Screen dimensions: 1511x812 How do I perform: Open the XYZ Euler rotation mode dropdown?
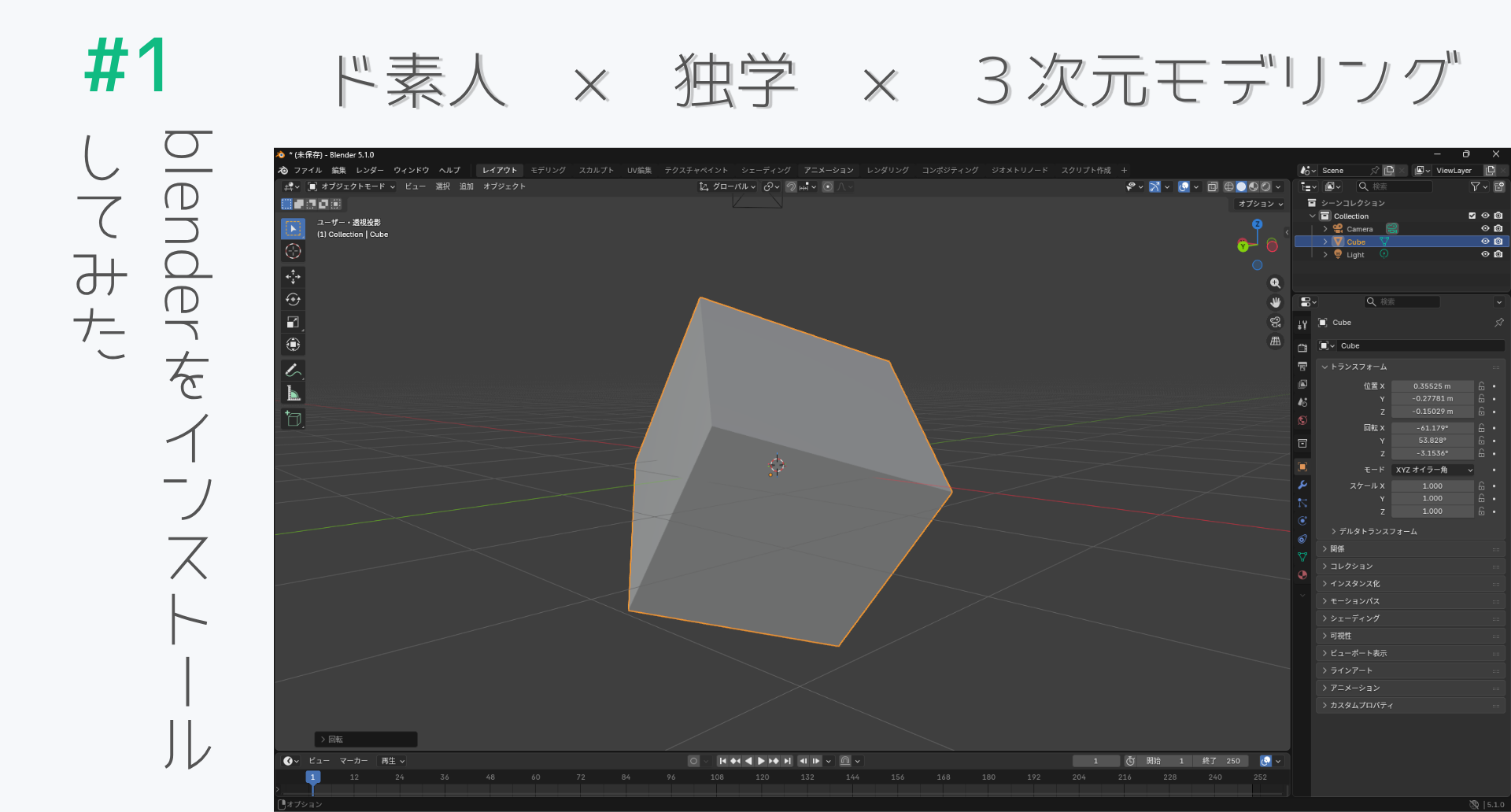pos(1432,470)
